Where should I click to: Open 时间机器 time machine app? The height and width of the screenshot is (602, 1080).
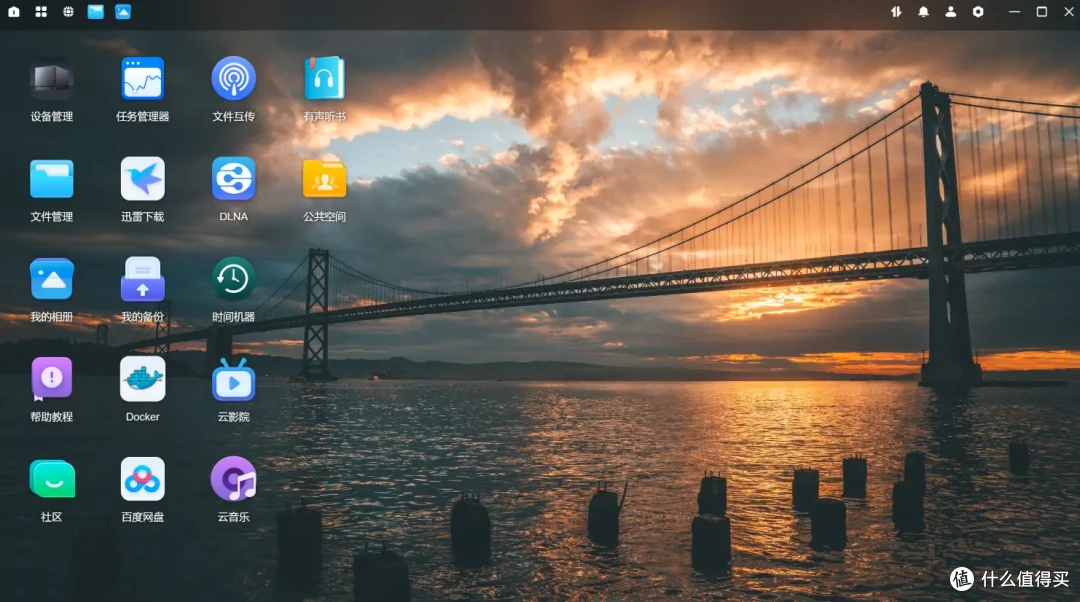click(x=233, y=278)
